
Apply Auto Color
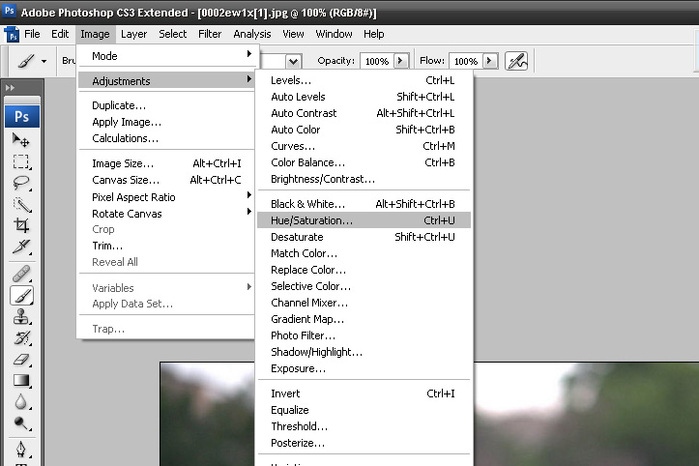click(x=364, y=130)
